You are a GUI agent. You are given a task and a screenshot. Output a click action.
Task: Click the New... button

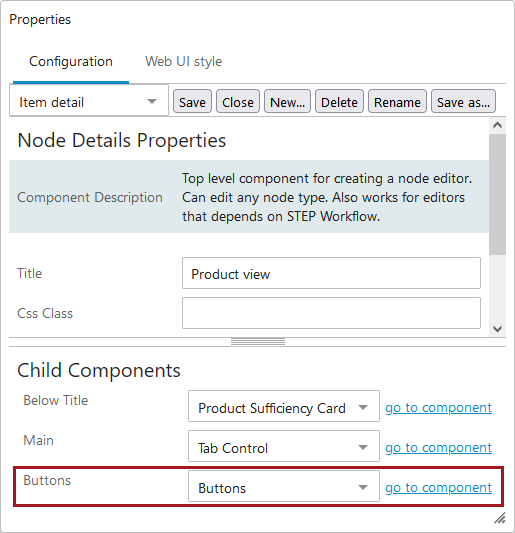tap(287, 101)
